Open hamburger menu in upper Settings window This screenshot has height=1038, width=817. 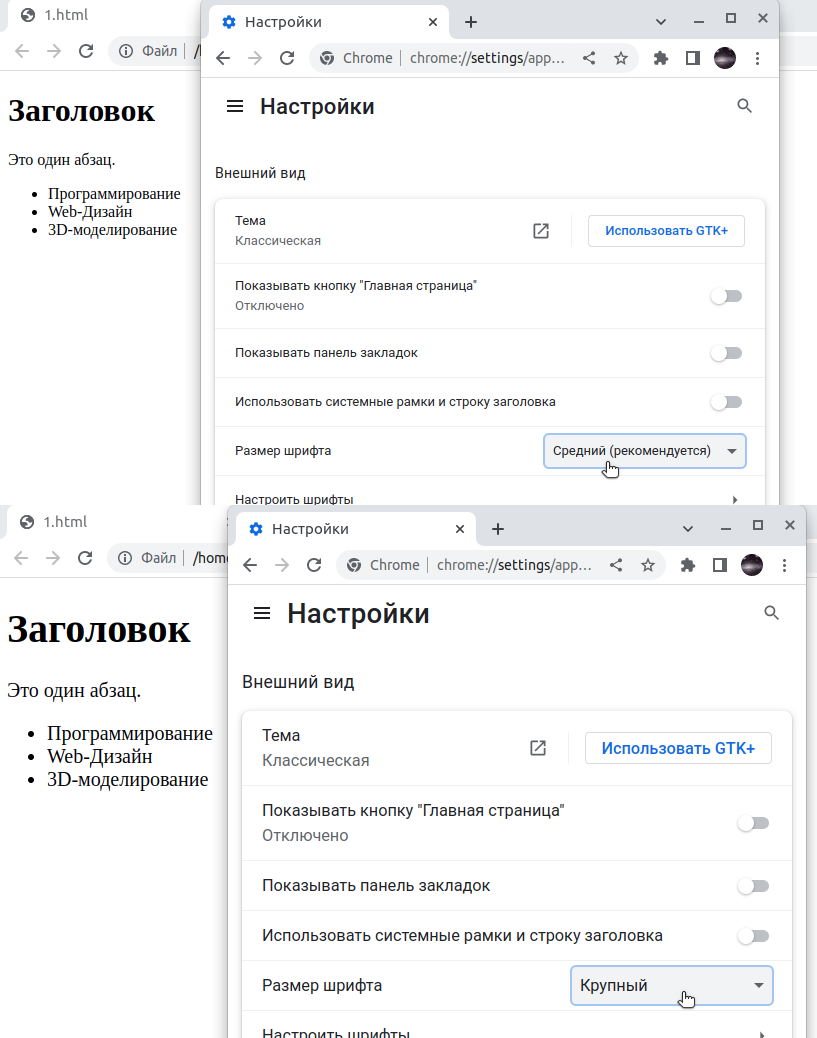click(235, 107)
